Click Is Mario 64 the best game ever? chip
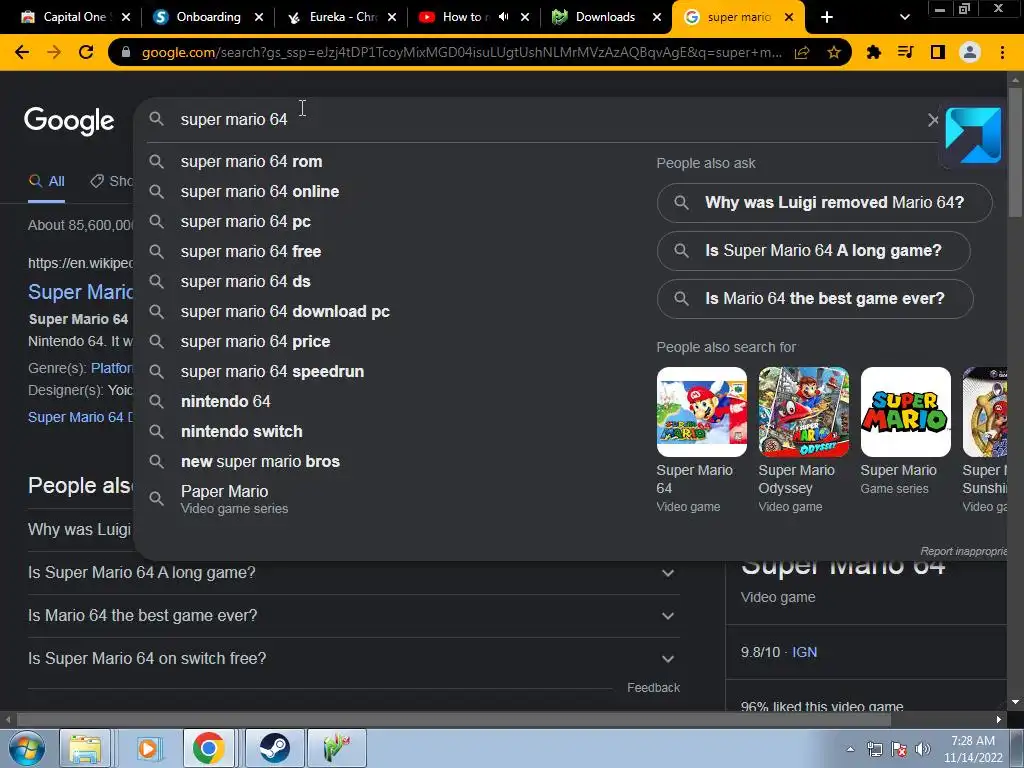Image resolution: width=1024 pixels, height=768 pixels. (x=815, y=299)
